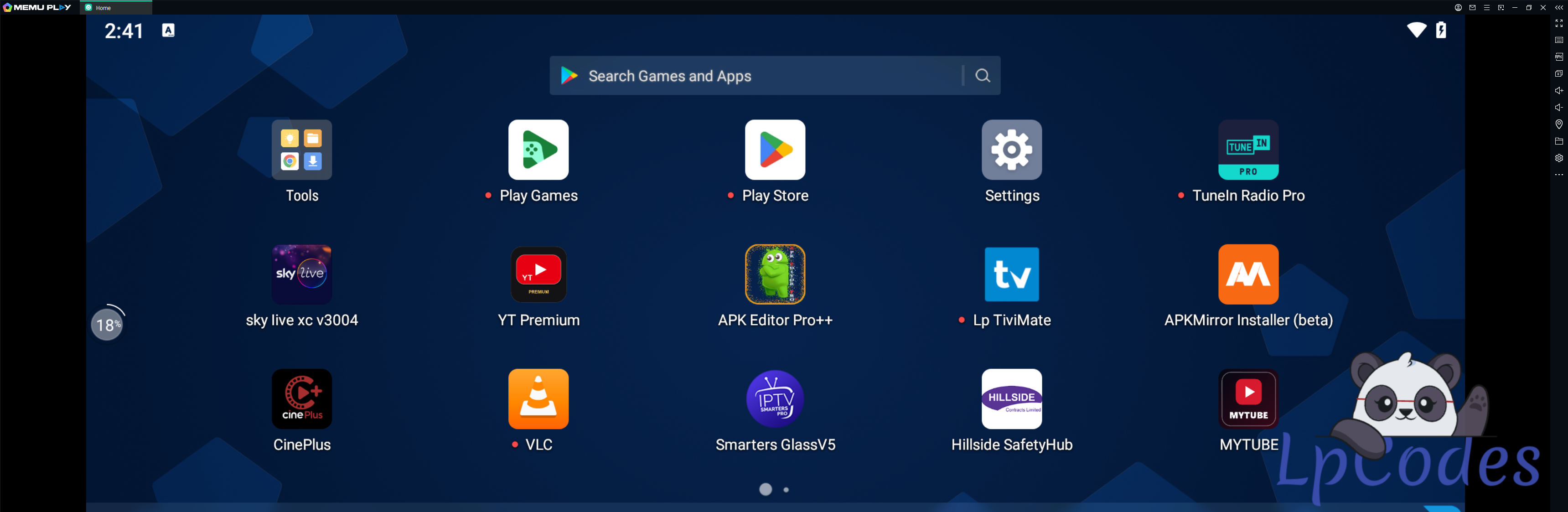
Task: Launch Smarters GlassV5 IPTV app
Action: click(776, 399)
